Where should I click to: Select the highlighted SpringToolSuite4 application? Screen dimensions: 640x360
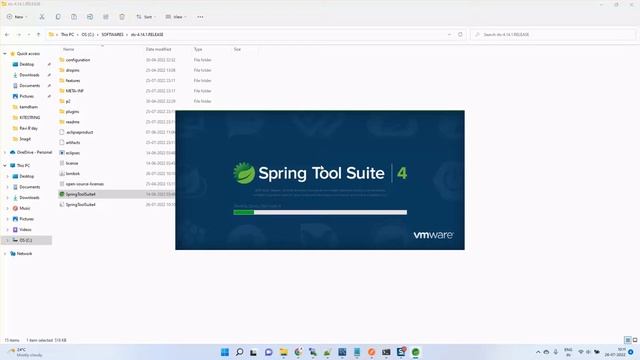[80, 194]
